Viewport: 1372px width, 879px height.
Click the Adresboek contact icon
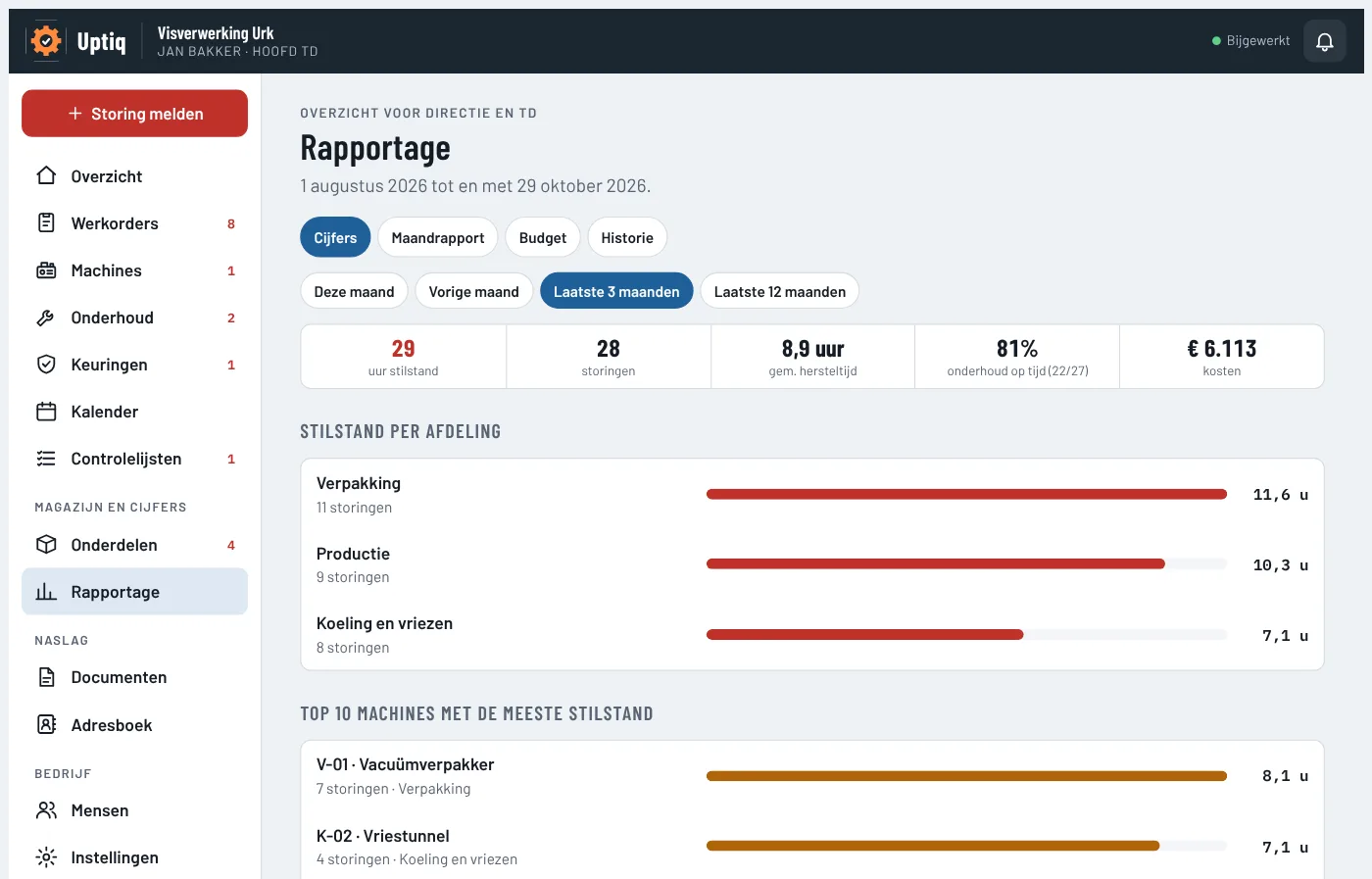(46, 725)
